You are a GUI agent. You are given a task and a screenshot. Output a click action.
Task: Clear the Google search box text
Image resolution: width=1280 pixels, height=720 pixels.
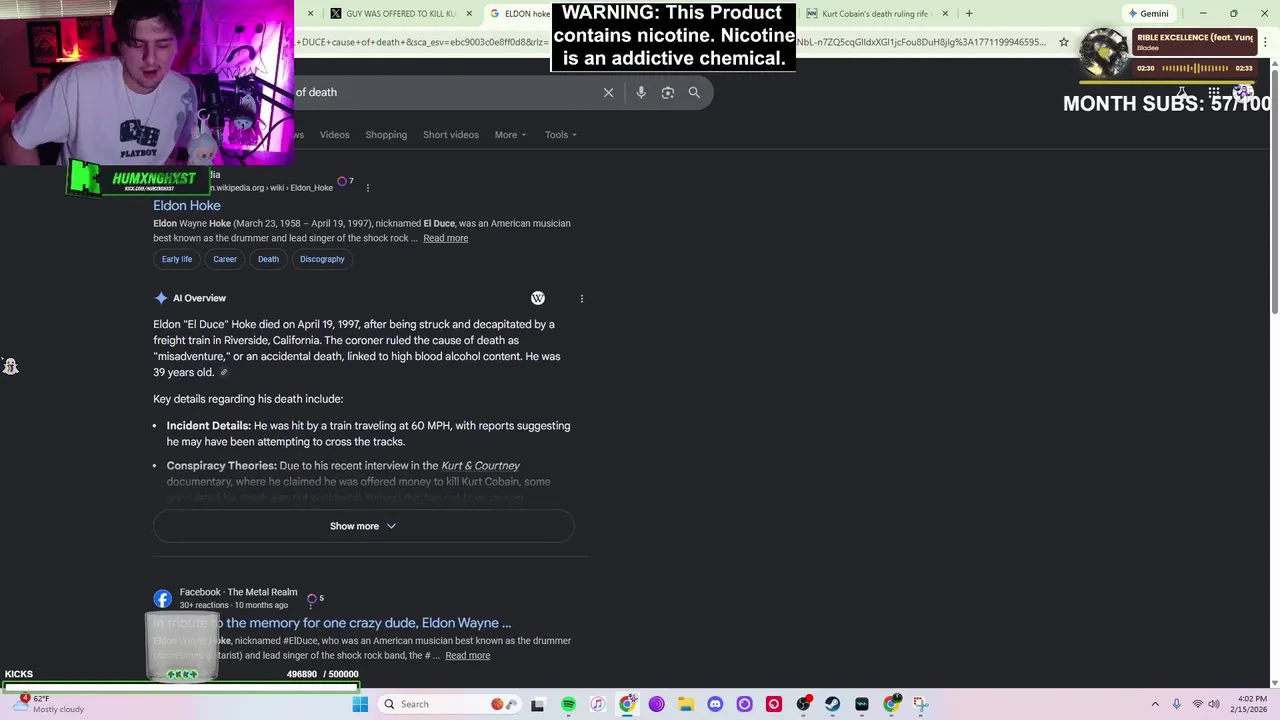point(608,92)
